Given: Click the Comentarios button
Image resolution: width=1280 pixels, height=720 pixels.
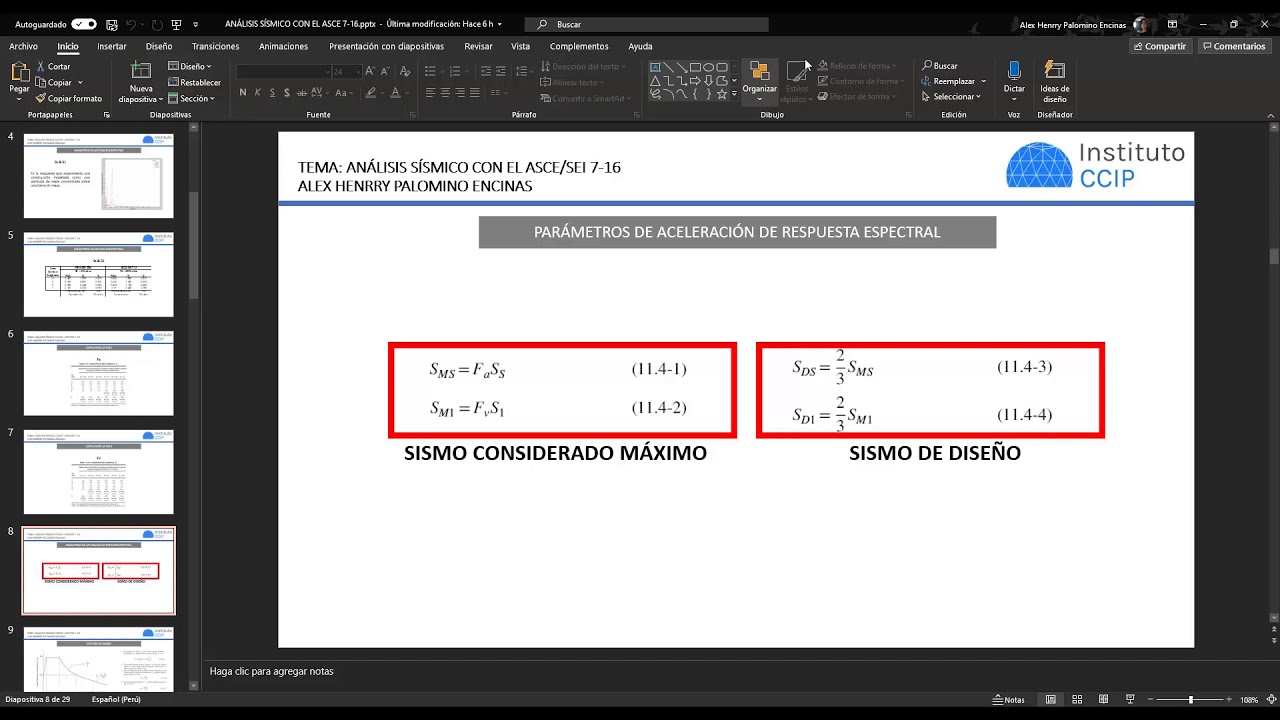Looking at the screenshot, I should 1234,46.
